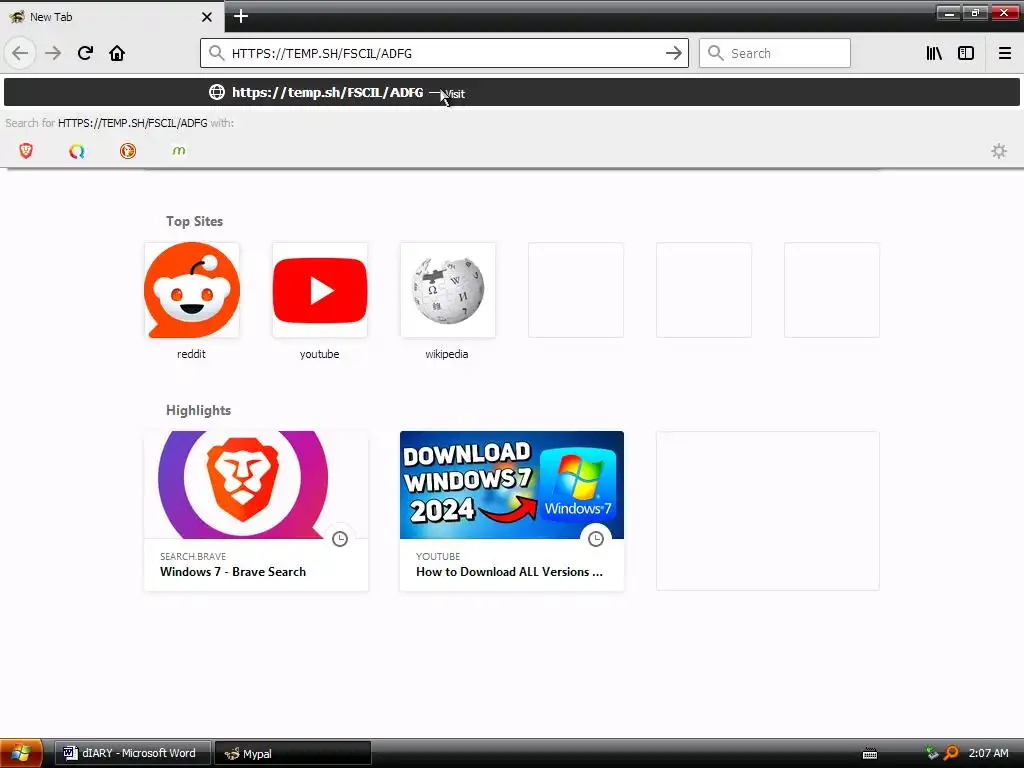Click the magnifier in Search box
The image size is (1024, 768).
pos(716,53)
